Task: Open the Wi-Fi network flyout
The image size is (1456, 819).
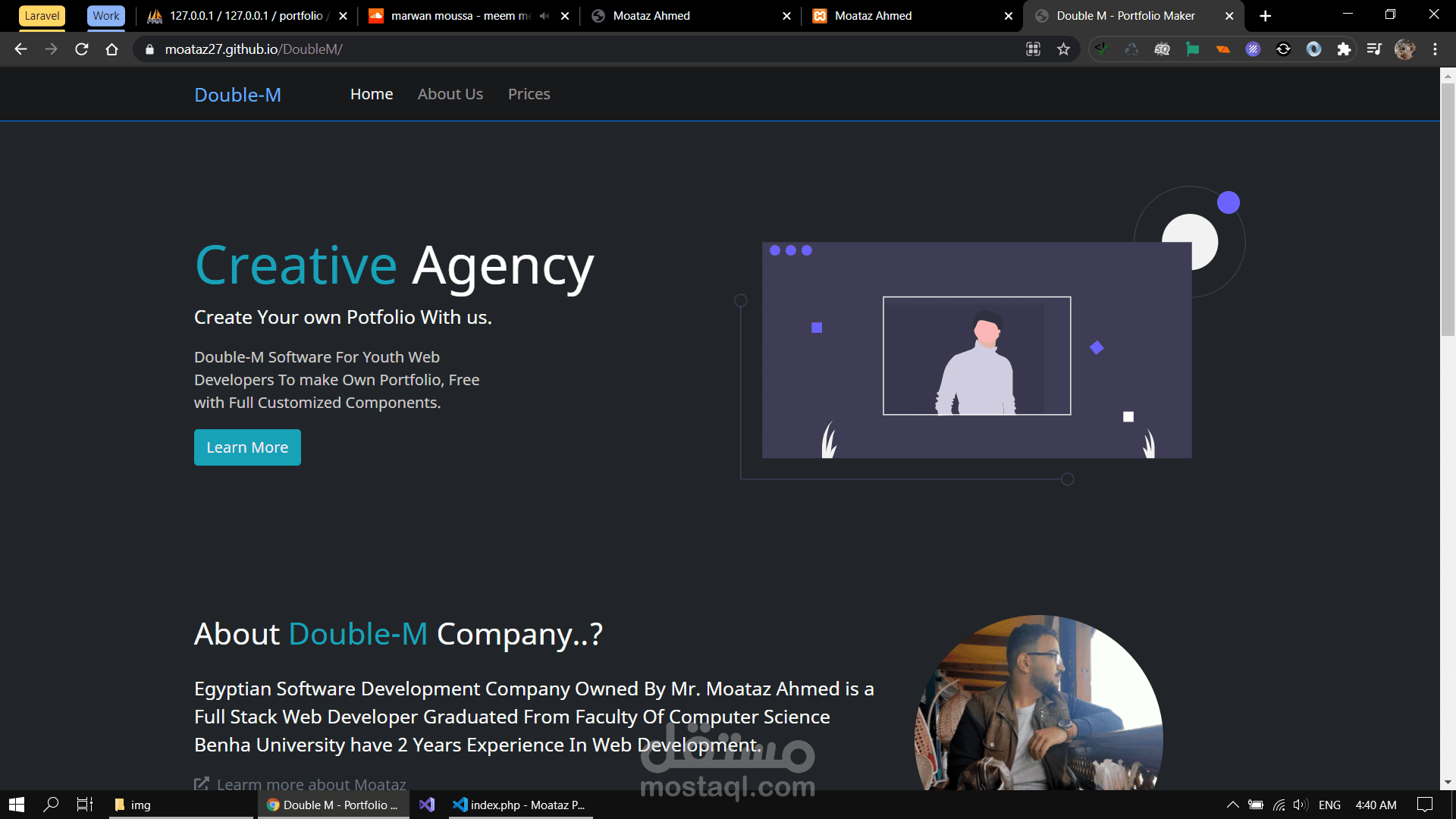Action: 1279,805
